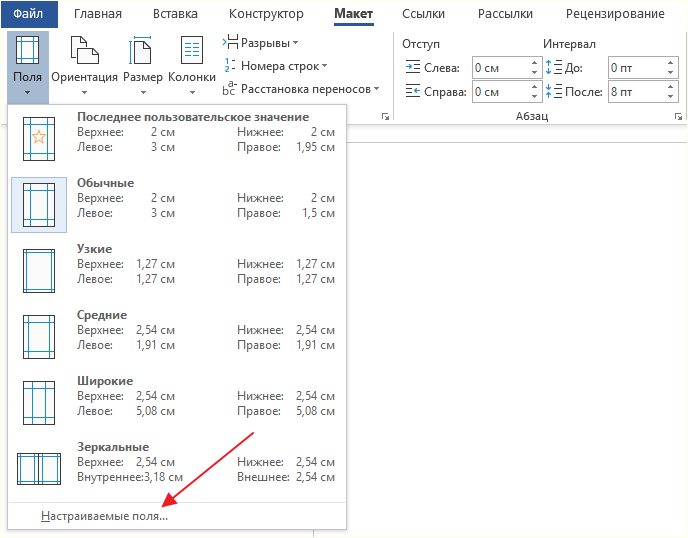Click the 'Внутреннее:3,18 см' value

pyautogui.click(x=130, y=477)
